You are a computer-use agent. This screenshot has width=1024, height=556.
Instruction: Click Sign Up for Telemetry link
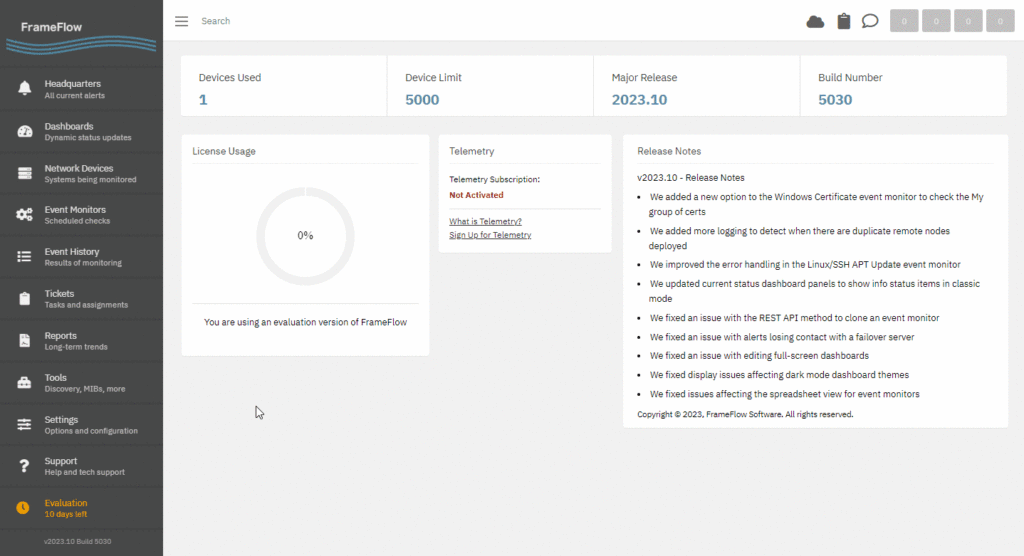pos(490,235)
